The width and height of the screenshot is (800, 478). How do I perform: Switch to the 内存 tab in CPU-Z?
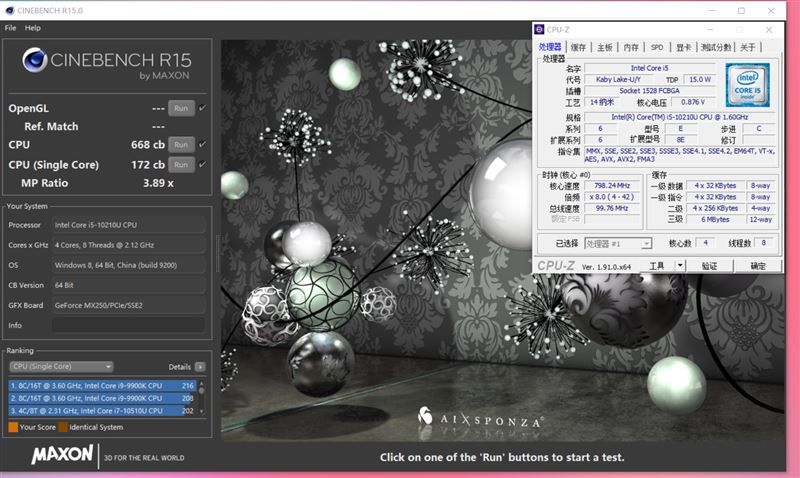click(x=631, y=47)
